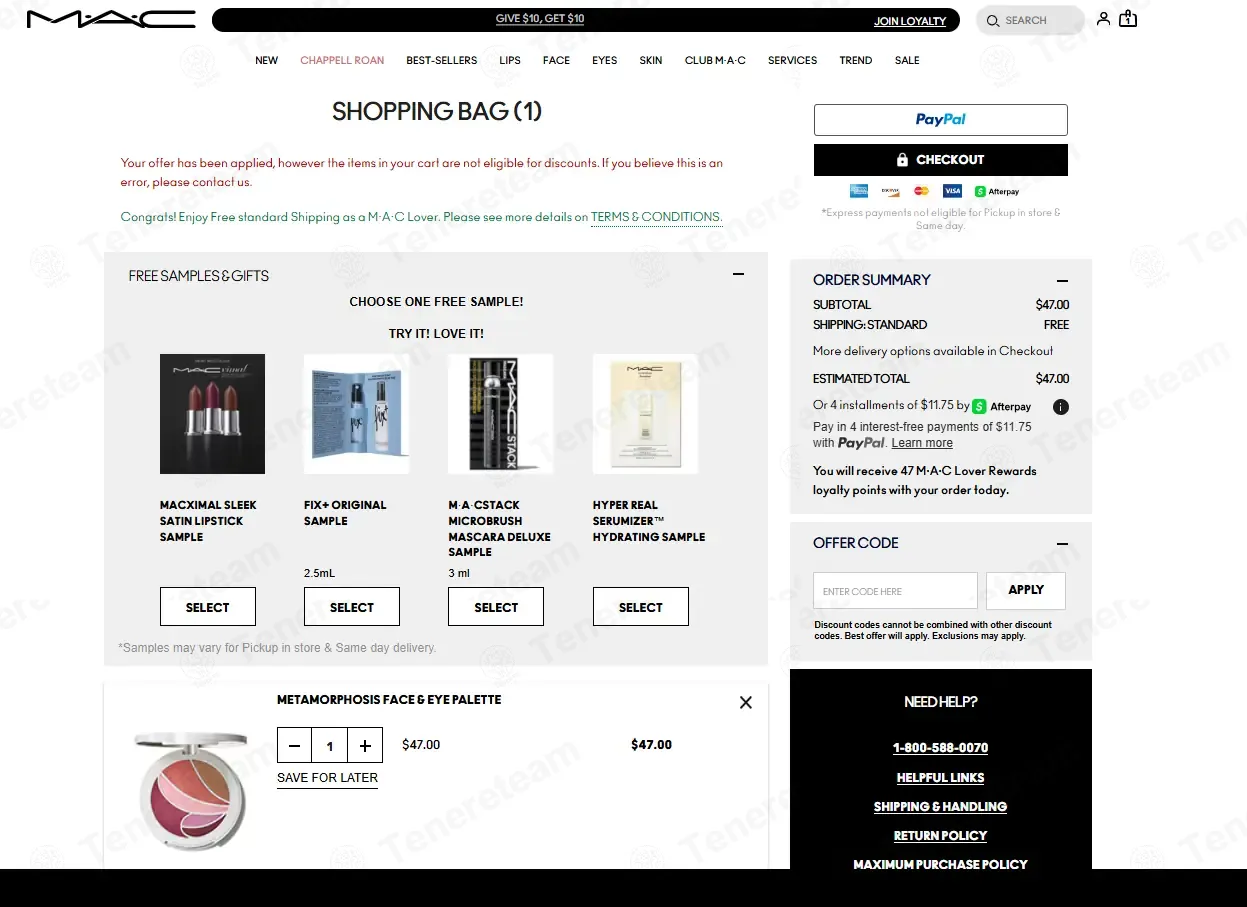Collapse the Free Samples & Gifts section
The height and width of the screenshot is (907, 1247).
click(x=738, y=275)
